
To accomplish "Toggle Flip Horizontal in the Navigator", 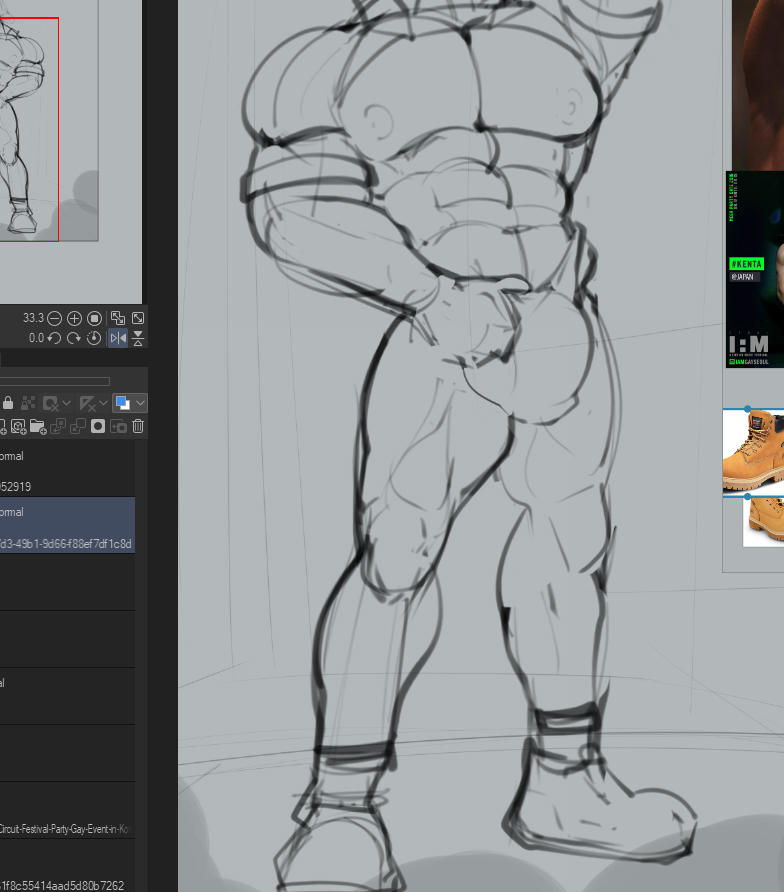I will point(118,338).
